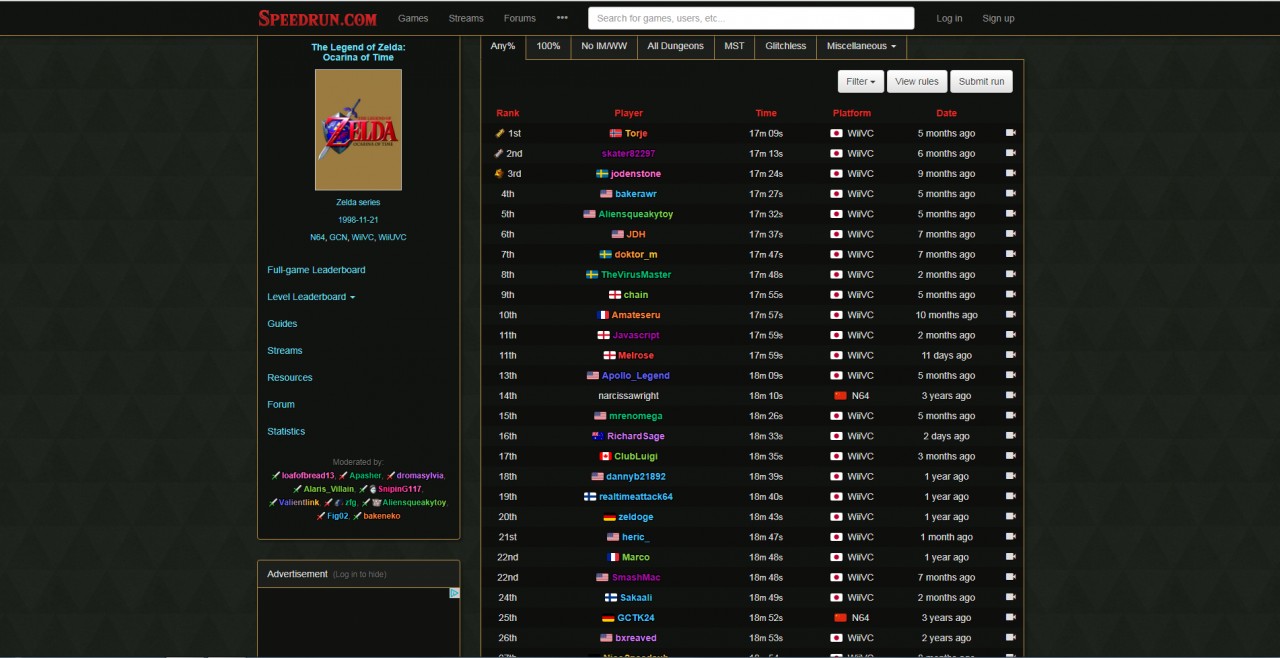Open Streams link in left sidebar
The height and width of the screenshot is (658, 1280).
[285, 351]
